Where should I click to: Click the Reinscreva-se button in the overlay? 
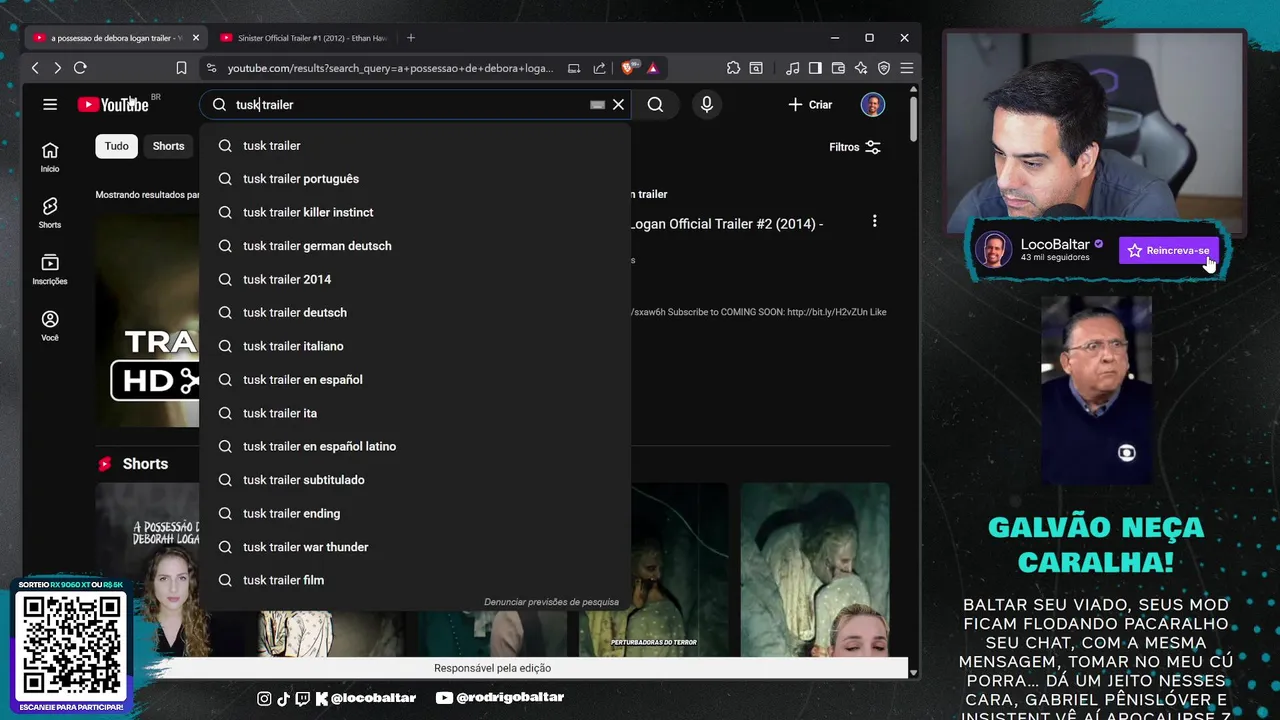point(1168,251)
